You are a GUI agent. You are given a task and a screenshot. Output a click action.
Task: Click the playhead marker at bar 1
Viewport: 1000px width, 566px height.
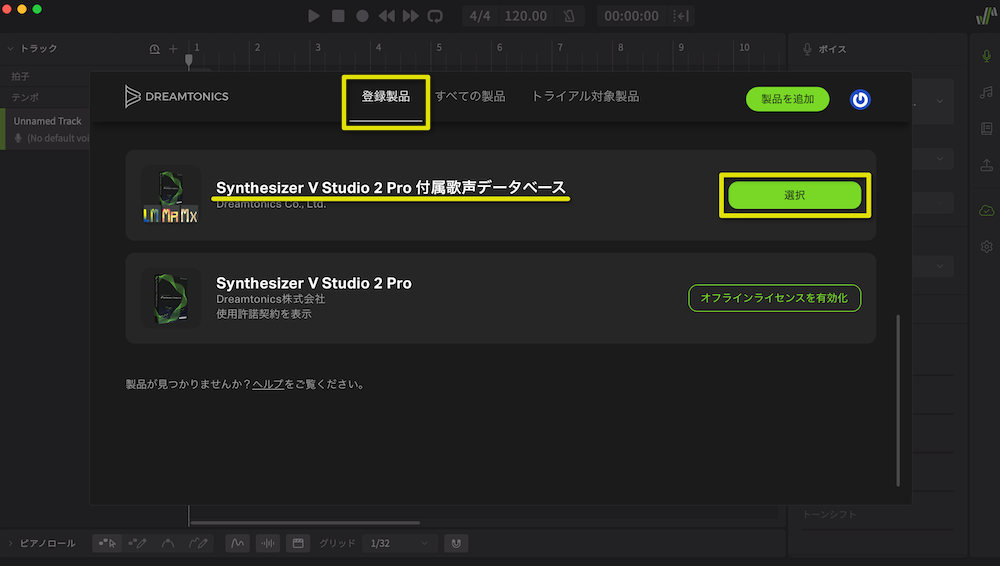[188, 61]
